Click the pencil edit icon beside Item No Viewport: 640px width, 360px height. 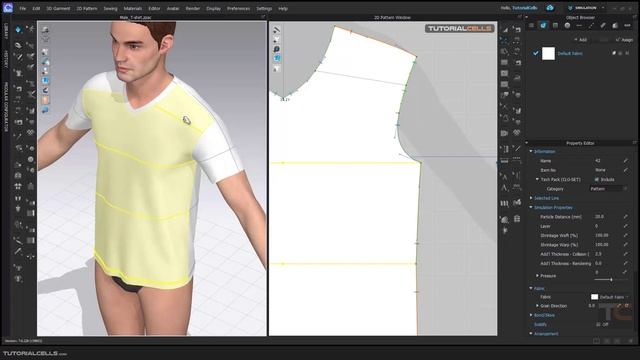[625, 170]
